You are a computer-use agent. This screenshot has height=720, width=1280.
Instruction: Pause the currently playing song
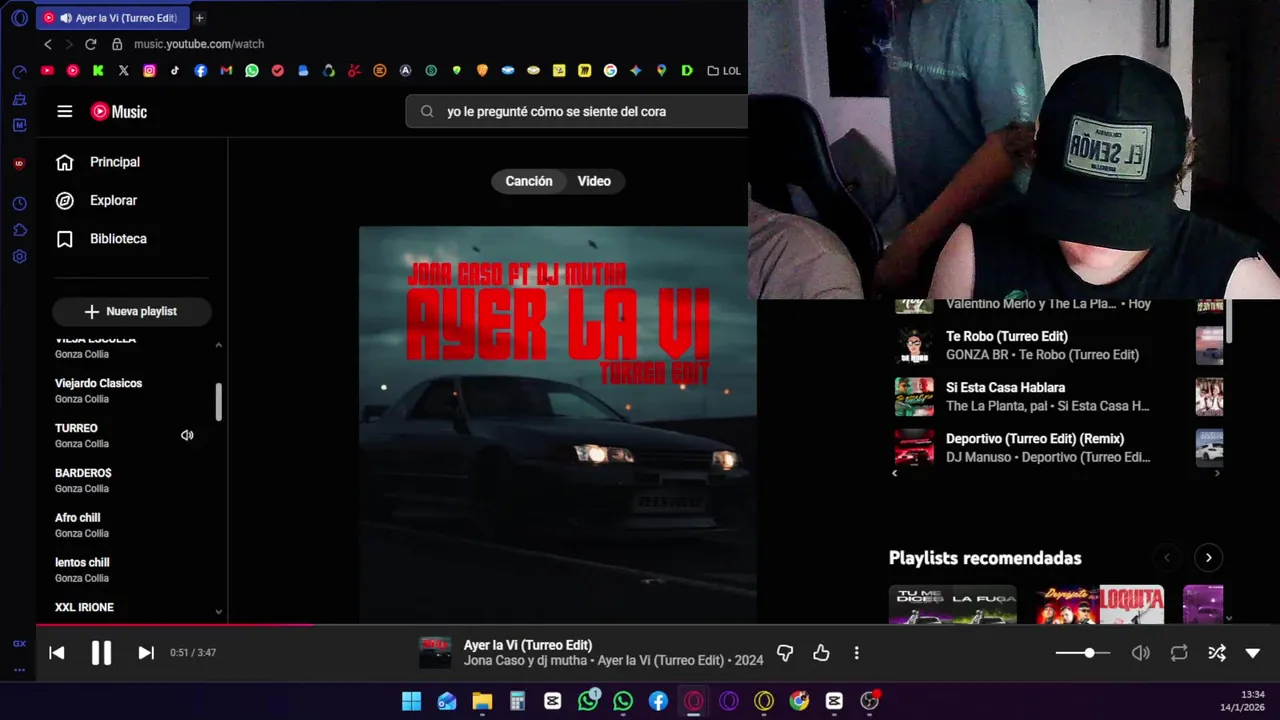101,653
